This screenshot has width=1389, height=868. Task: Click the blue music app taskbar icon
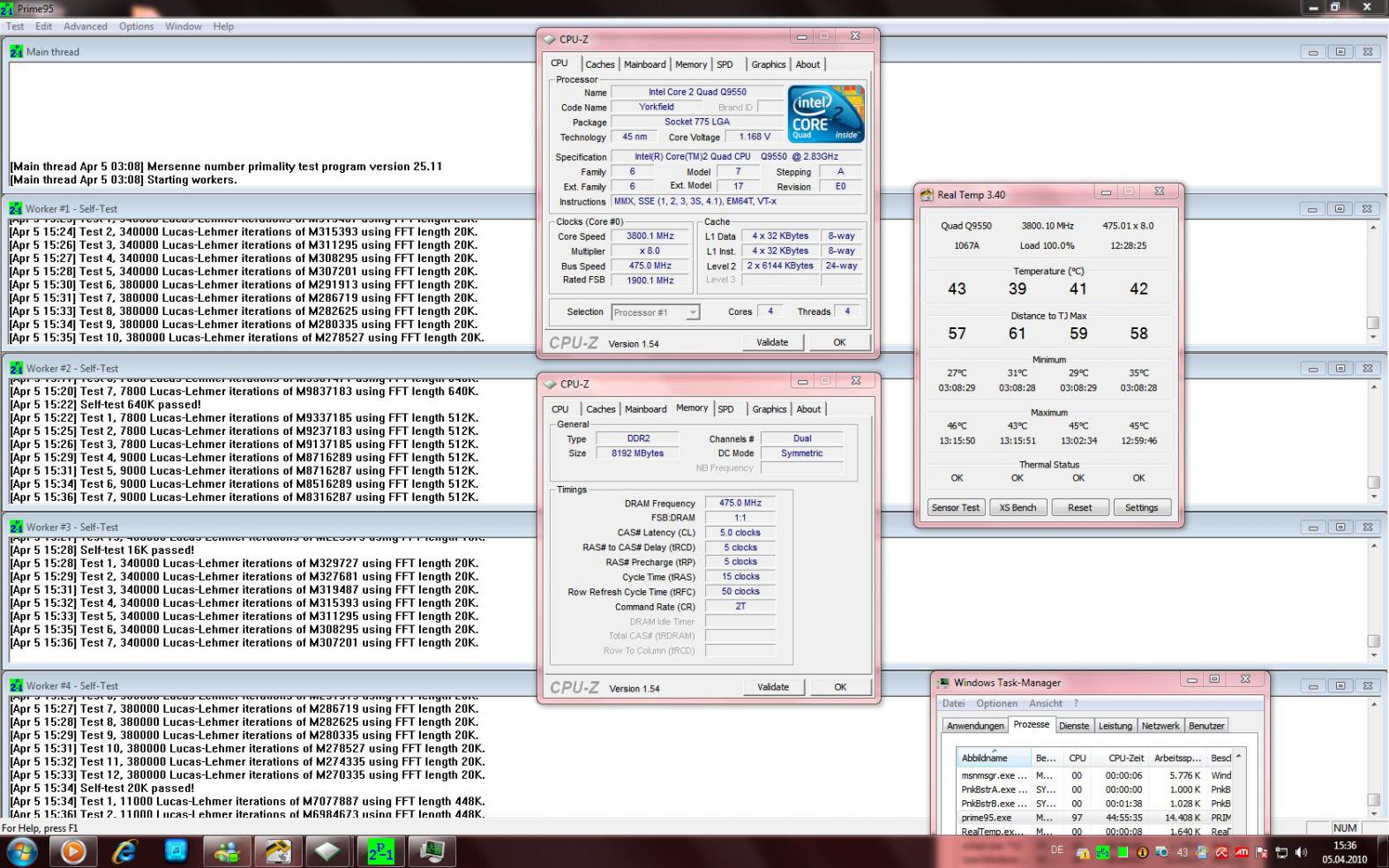tap(176, 851)
